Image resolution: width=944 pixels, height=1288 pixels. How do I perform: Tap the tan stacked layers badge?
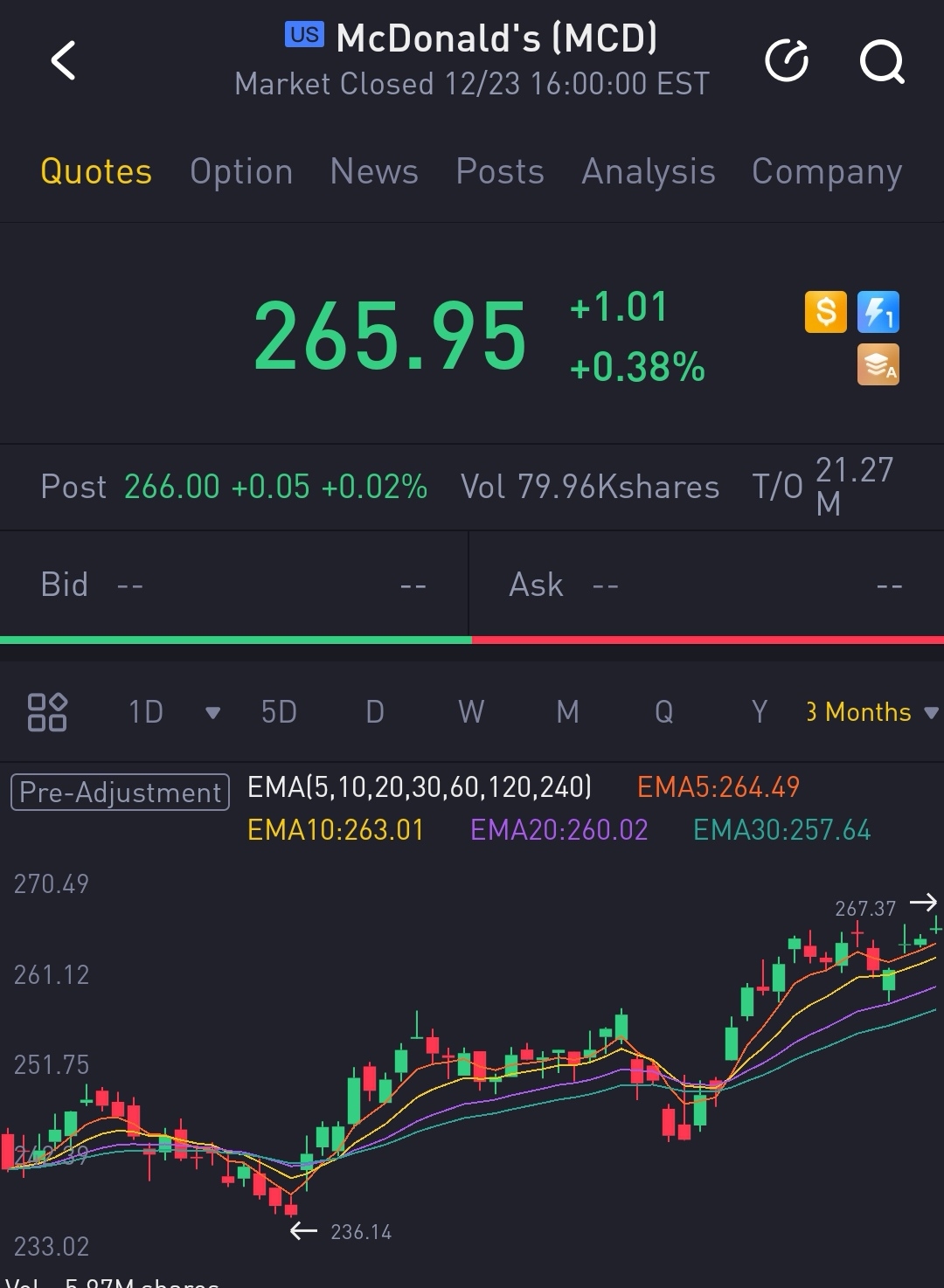tap(878, 364)
